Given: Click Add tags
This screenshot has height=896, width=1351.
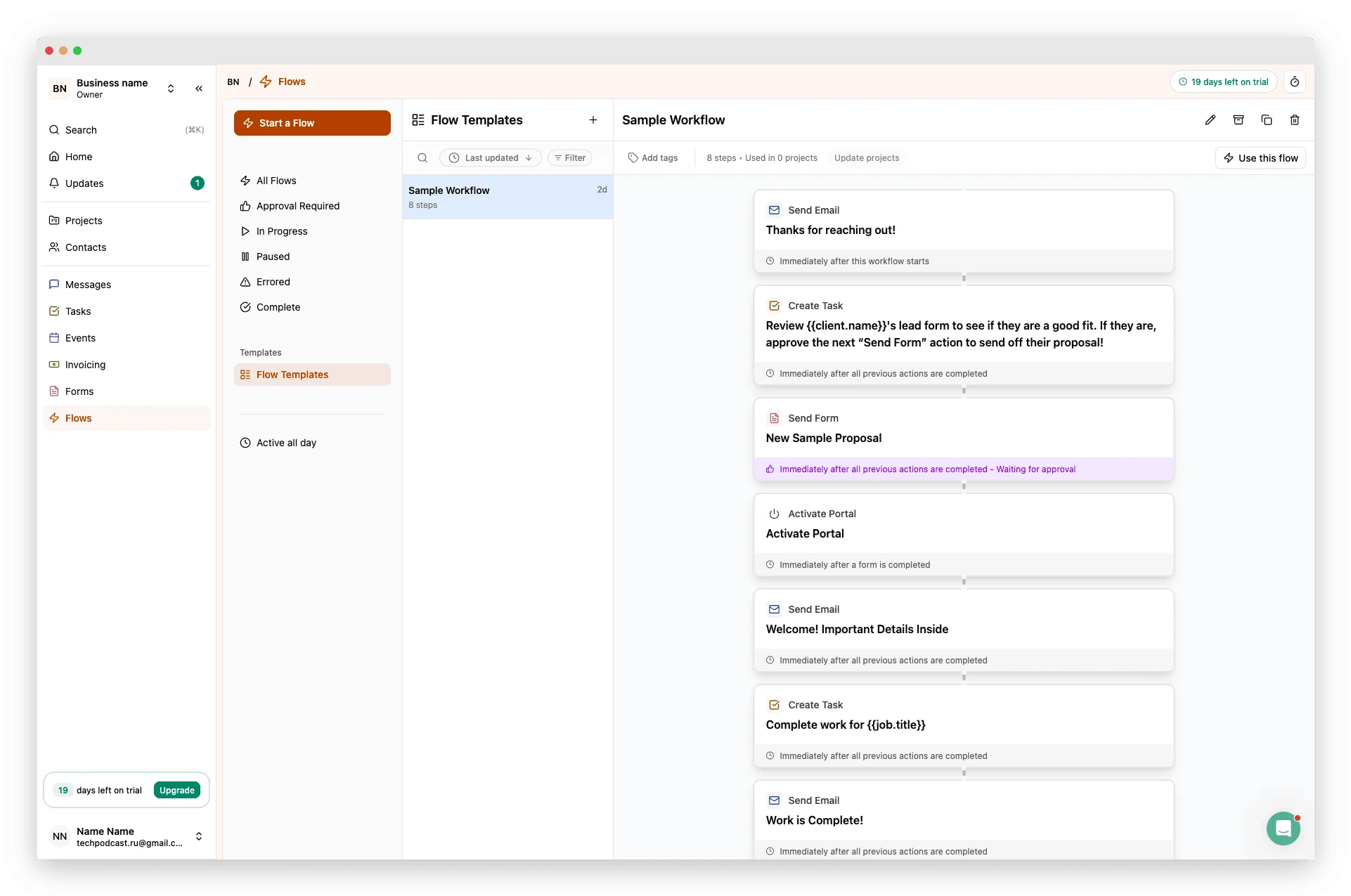Looking at the screenshot, I should coord(653,158).
